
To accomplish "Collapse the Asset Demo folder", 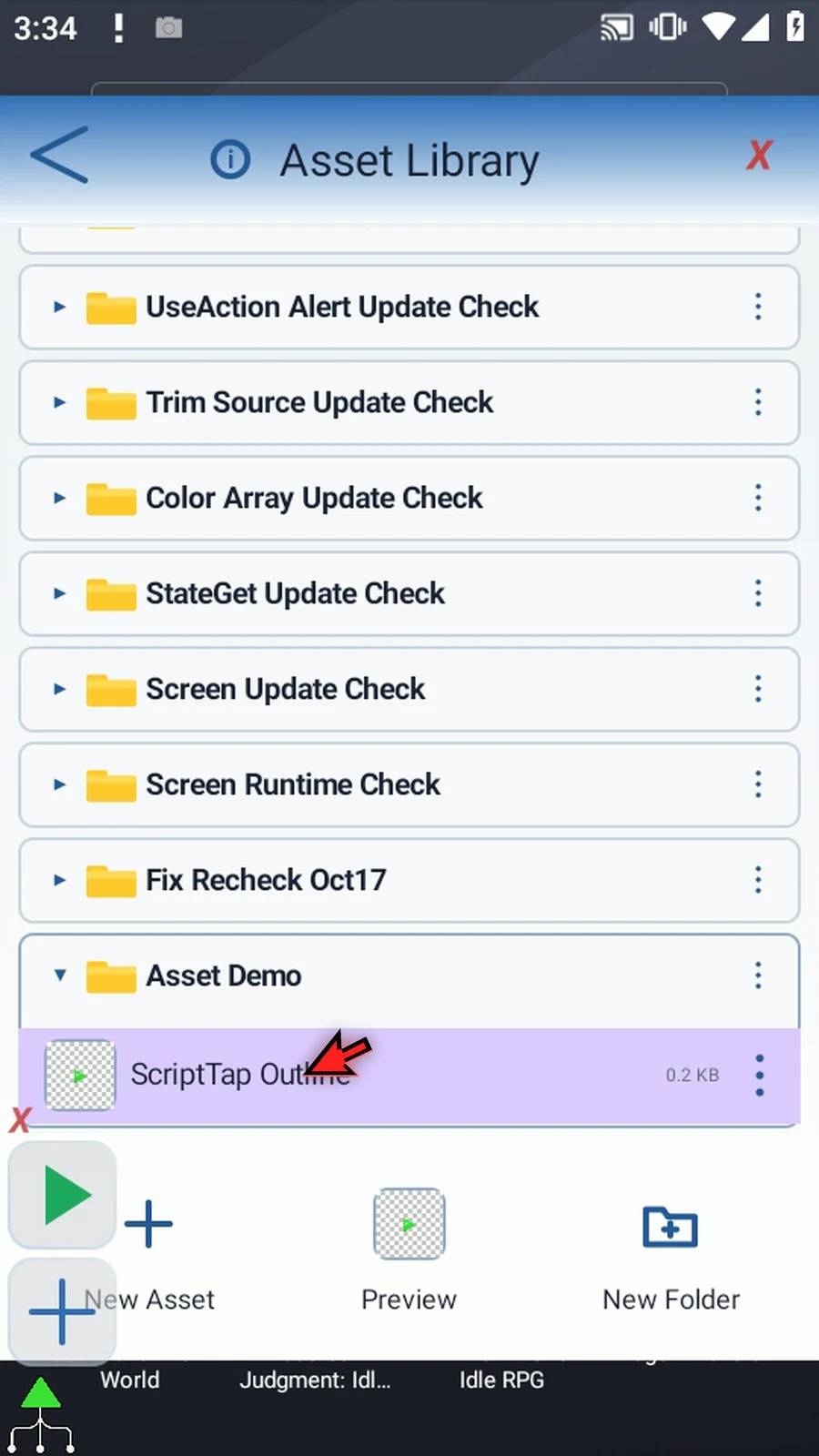I will (59, 976).
